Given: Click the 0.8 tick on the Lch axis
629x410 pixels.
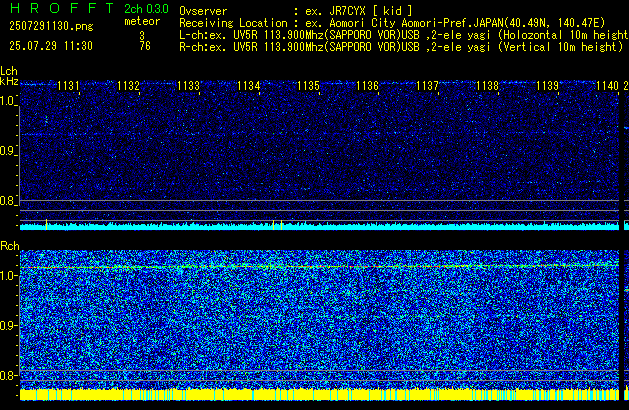Looking at the screenshot, I should coord(8,201).
